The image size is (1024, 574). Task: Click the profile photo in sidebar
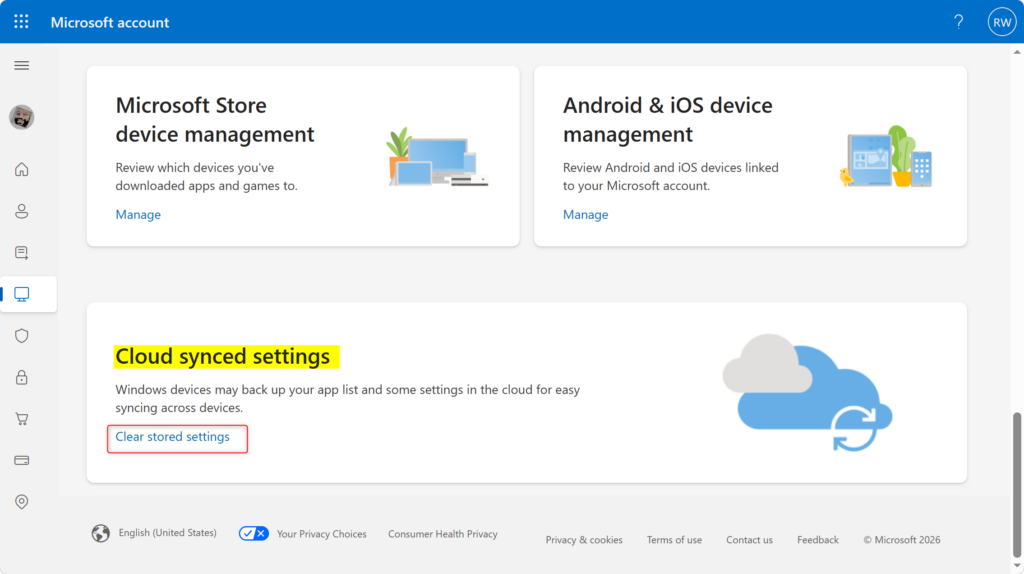[22, 118]
